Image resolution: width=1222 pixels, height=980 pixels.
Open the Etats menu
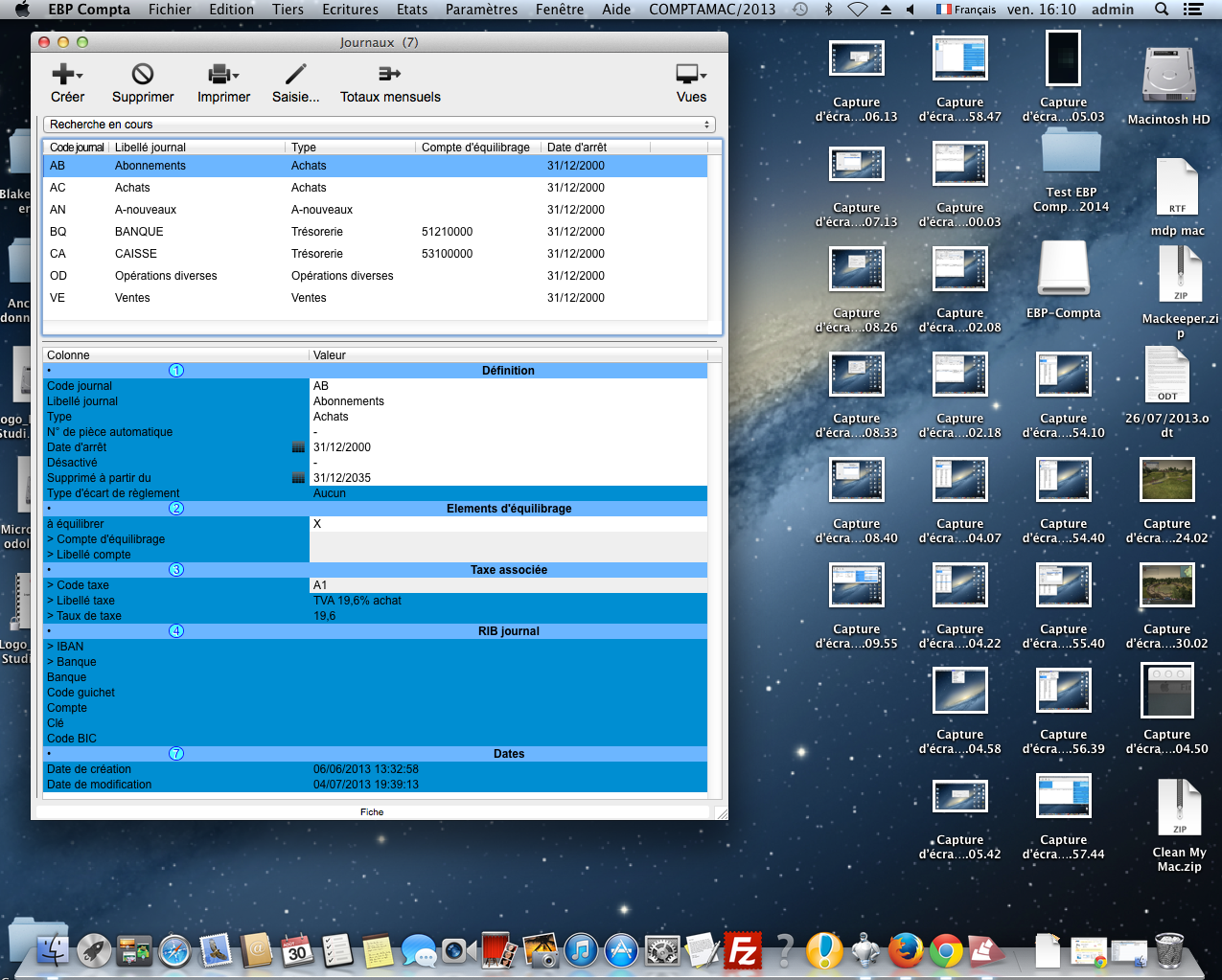coord(412,10)
